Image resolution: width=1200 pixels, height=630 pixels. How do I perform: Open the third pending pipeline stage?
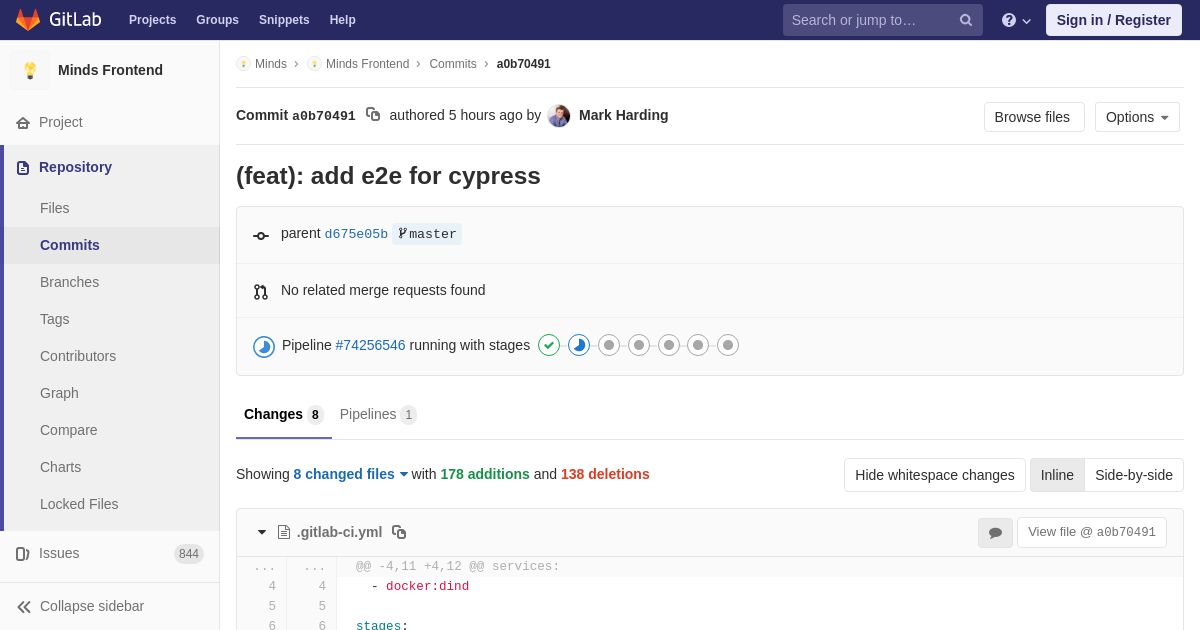pos(609,345)
